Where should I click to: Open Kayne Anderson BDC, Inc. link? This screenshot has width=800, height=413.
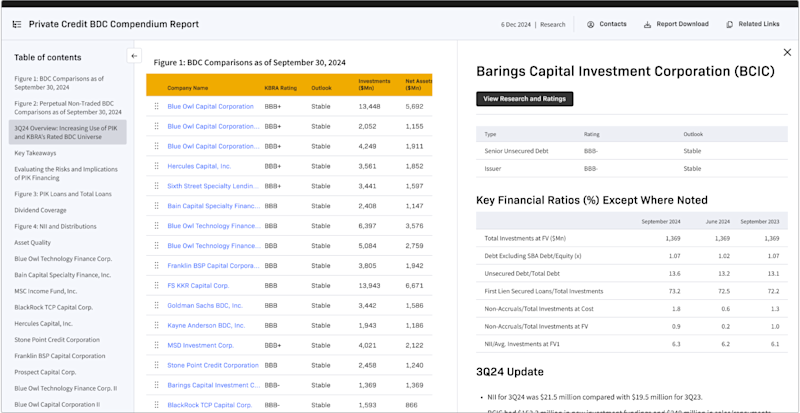pyautogui.click(x=206, y=325)
